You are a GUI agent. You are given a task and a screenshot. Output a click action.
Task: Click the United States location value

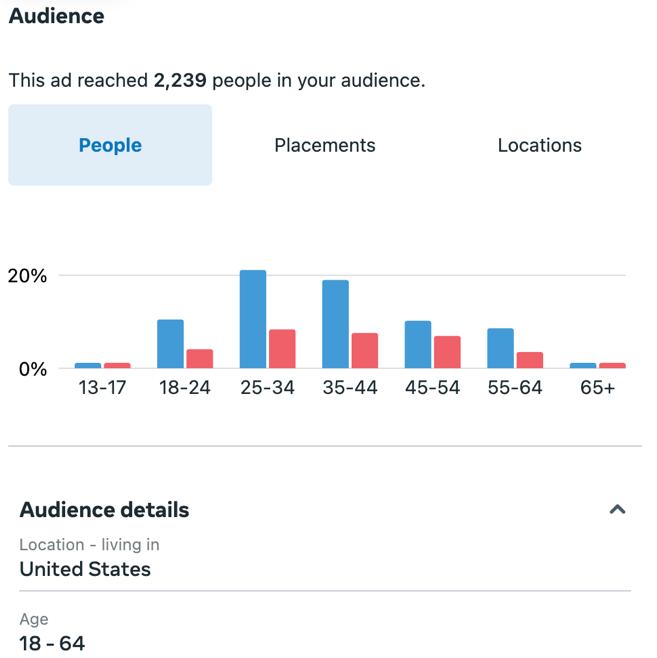85,570
